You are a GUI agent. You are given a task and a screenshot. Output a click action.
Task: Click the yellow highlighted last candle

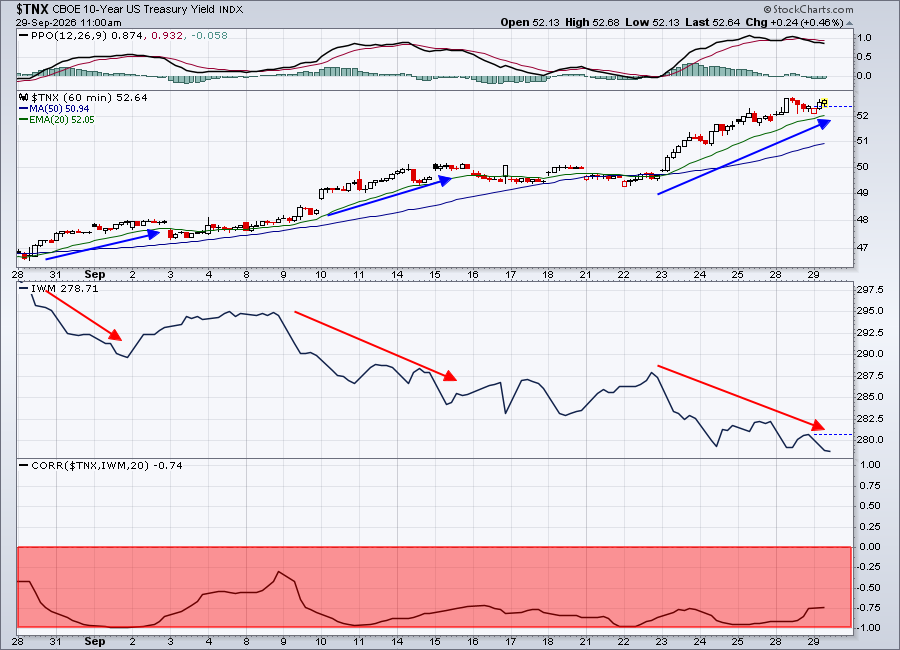coord(824,103)
